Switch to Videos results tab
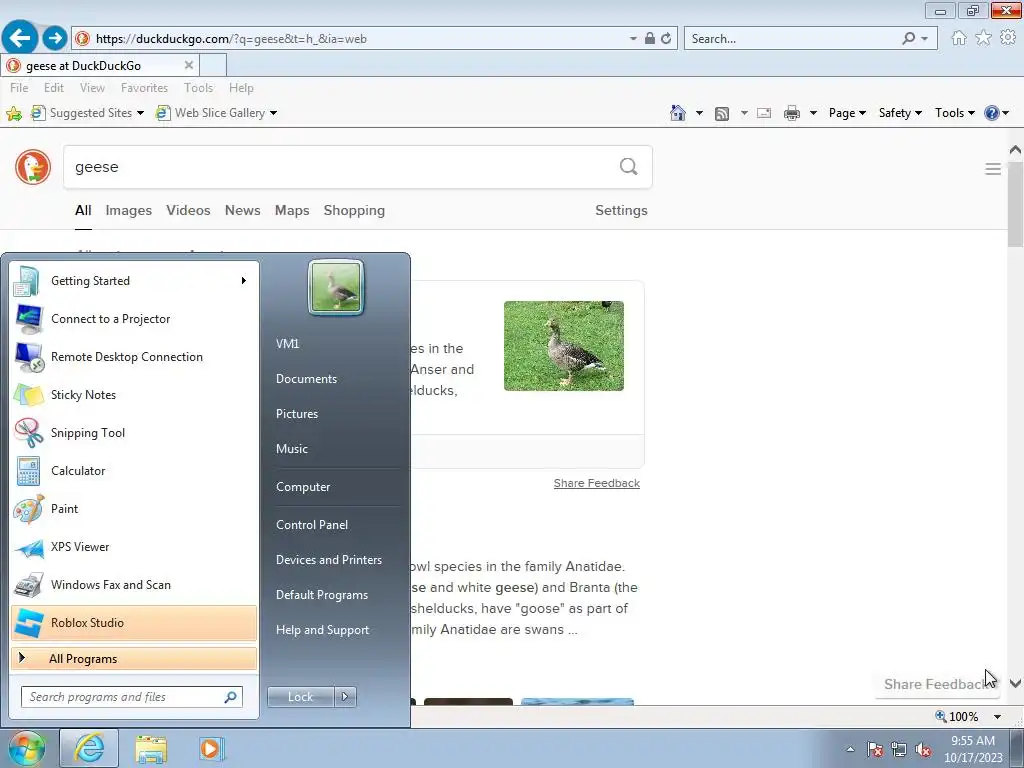 [x=188, y=210]
